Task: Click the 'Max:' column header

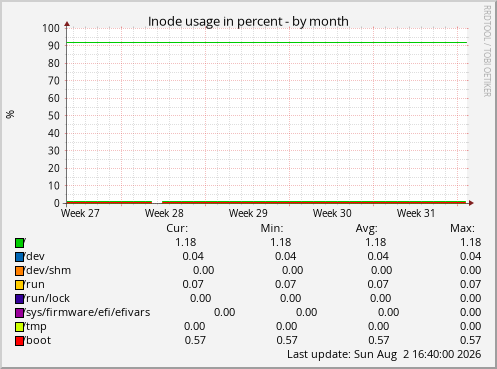Action: click(x=462, y=228)
